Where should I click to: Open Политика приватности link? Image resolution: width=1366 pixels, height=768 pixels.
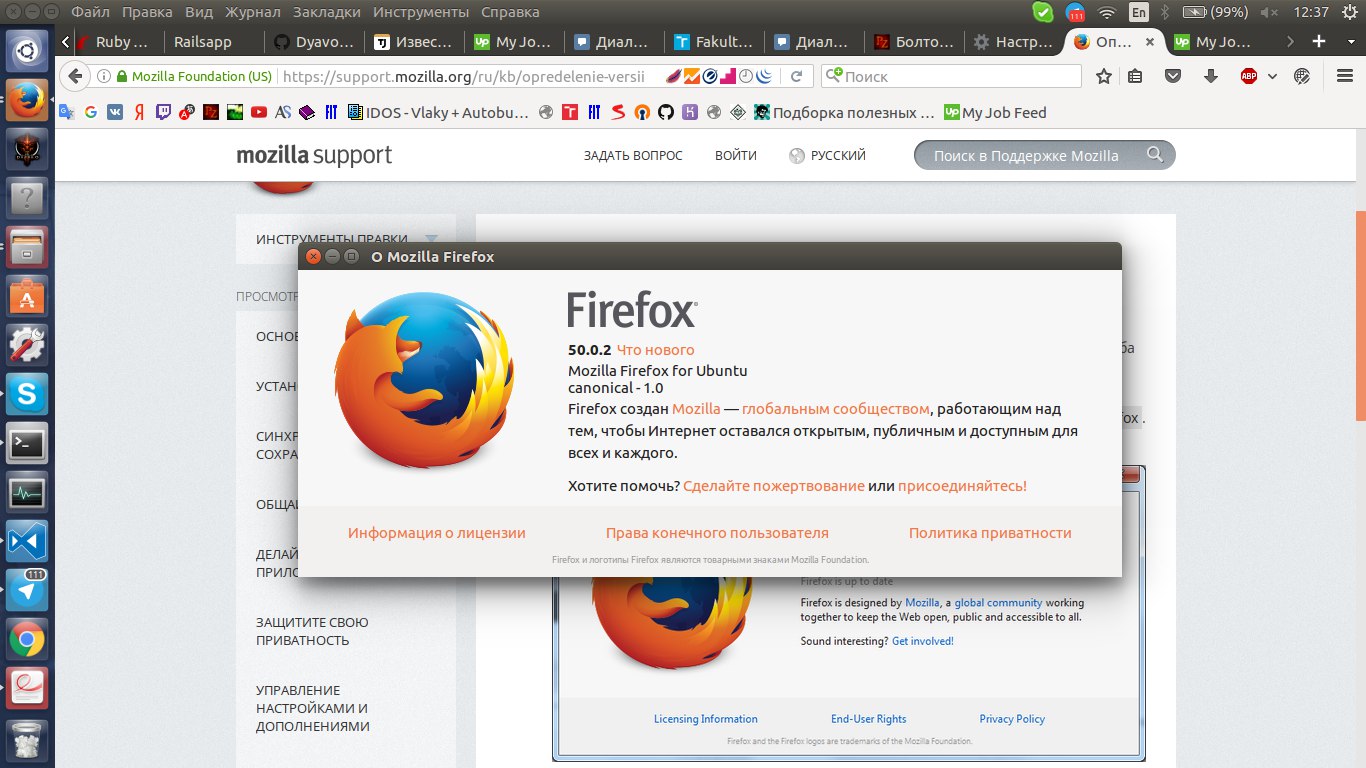pyautogui.click(x=990, y=533)
